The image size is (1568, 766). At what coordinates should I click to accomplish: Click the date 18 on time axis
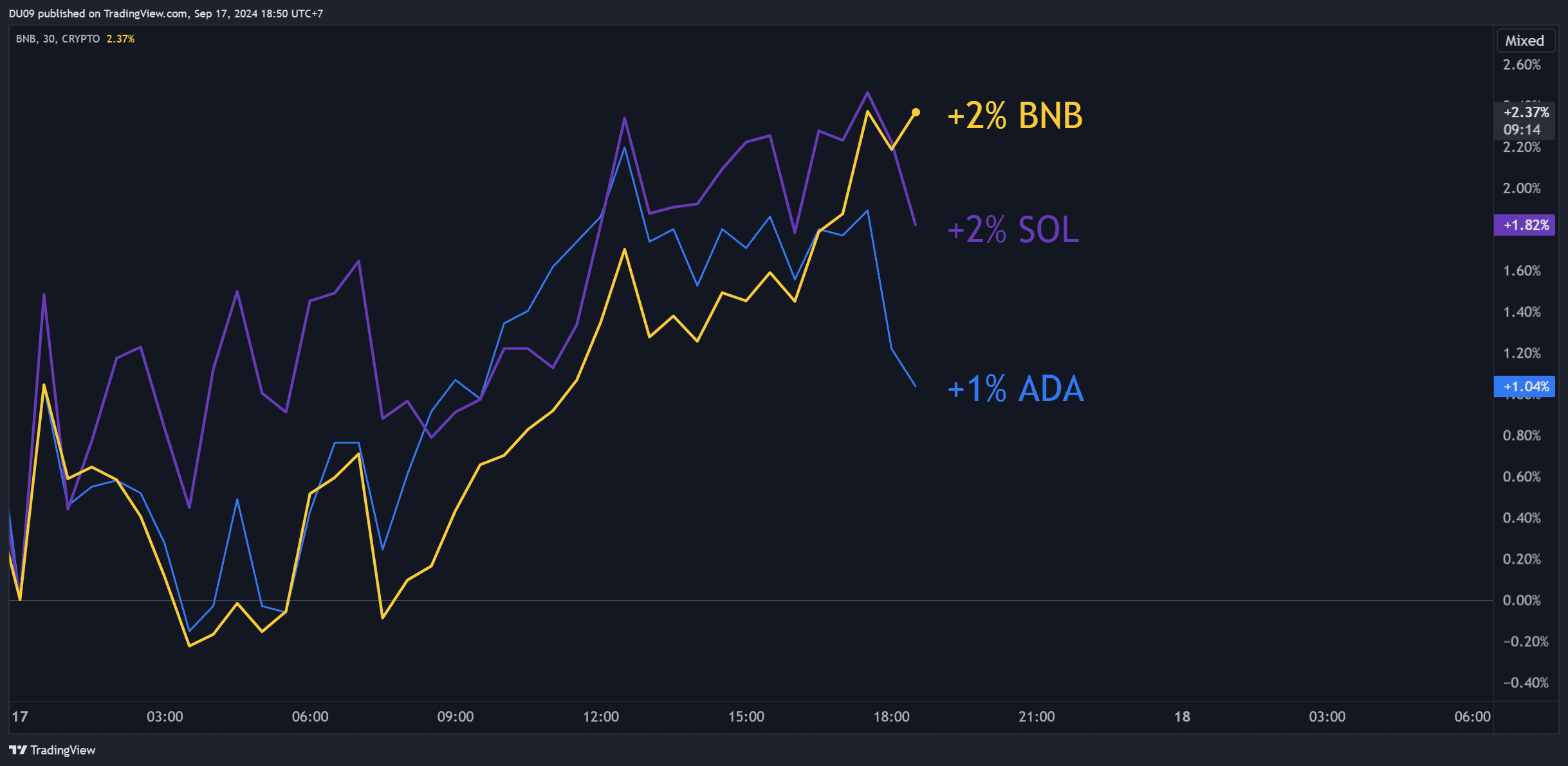1182,716
